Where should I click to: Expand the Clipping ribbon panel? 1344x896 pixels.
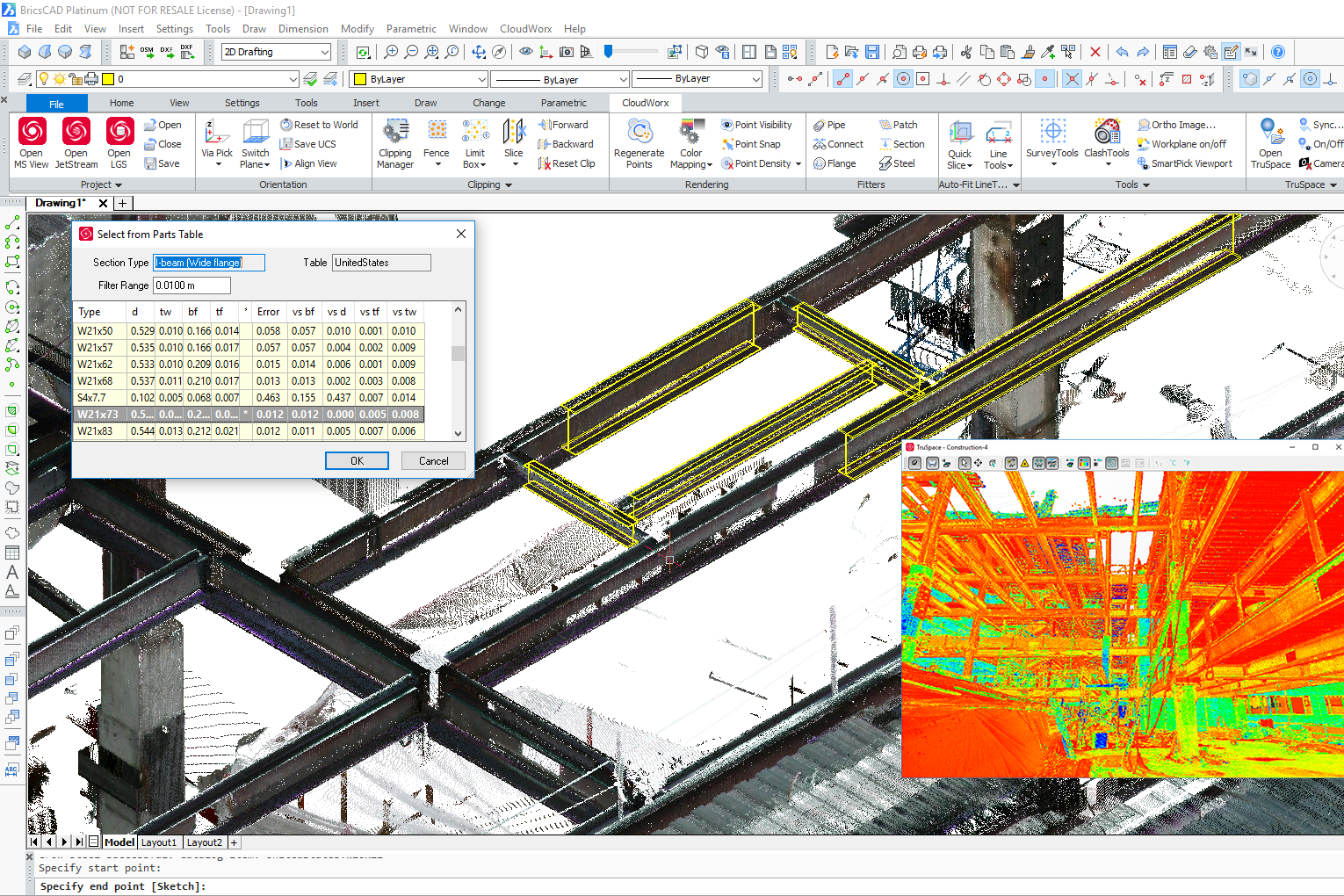pyautogui.click(x=489, y=184)
